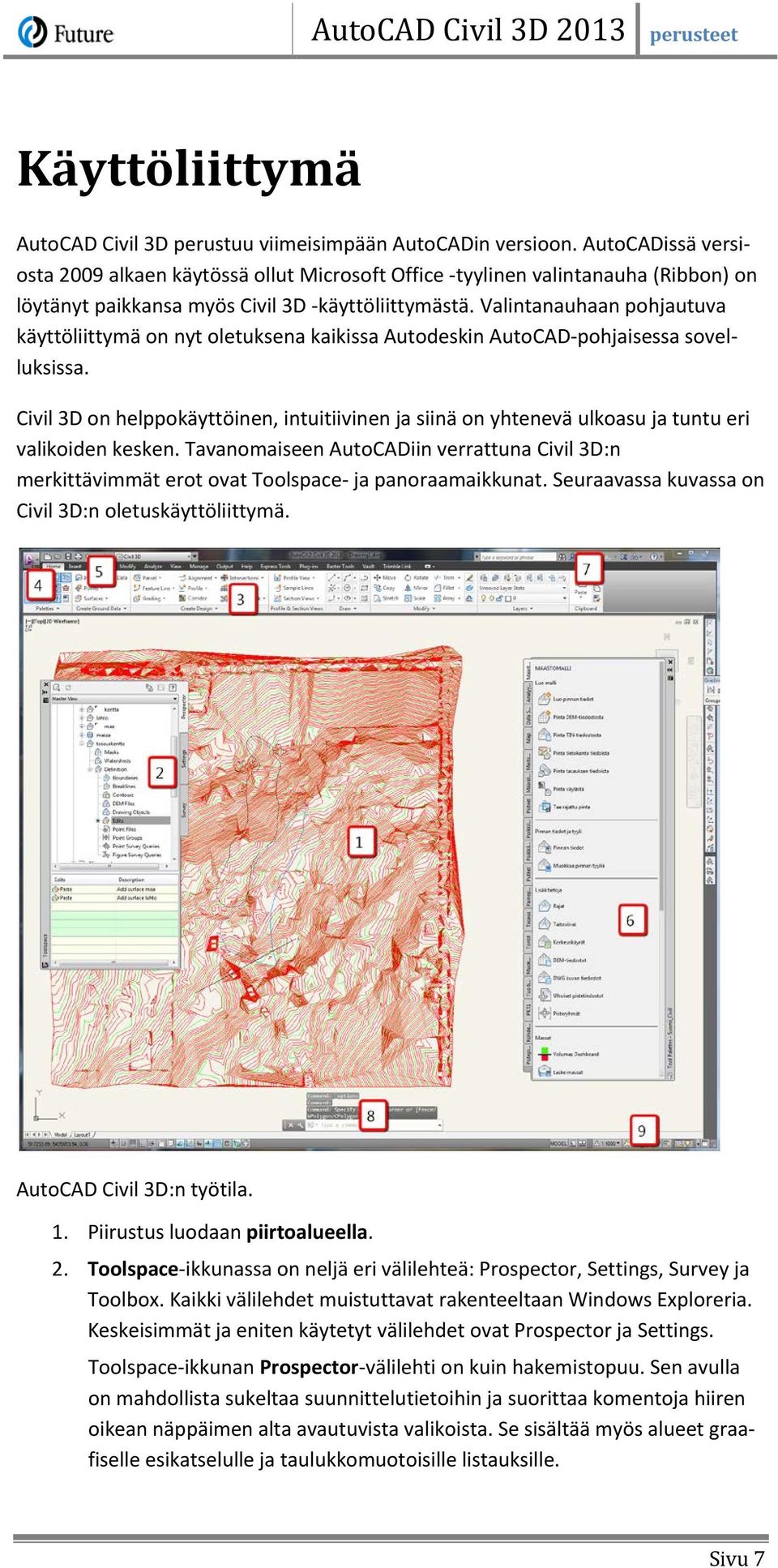Choose the Mirror tool

pyautogui.click(x=418, y=588)
